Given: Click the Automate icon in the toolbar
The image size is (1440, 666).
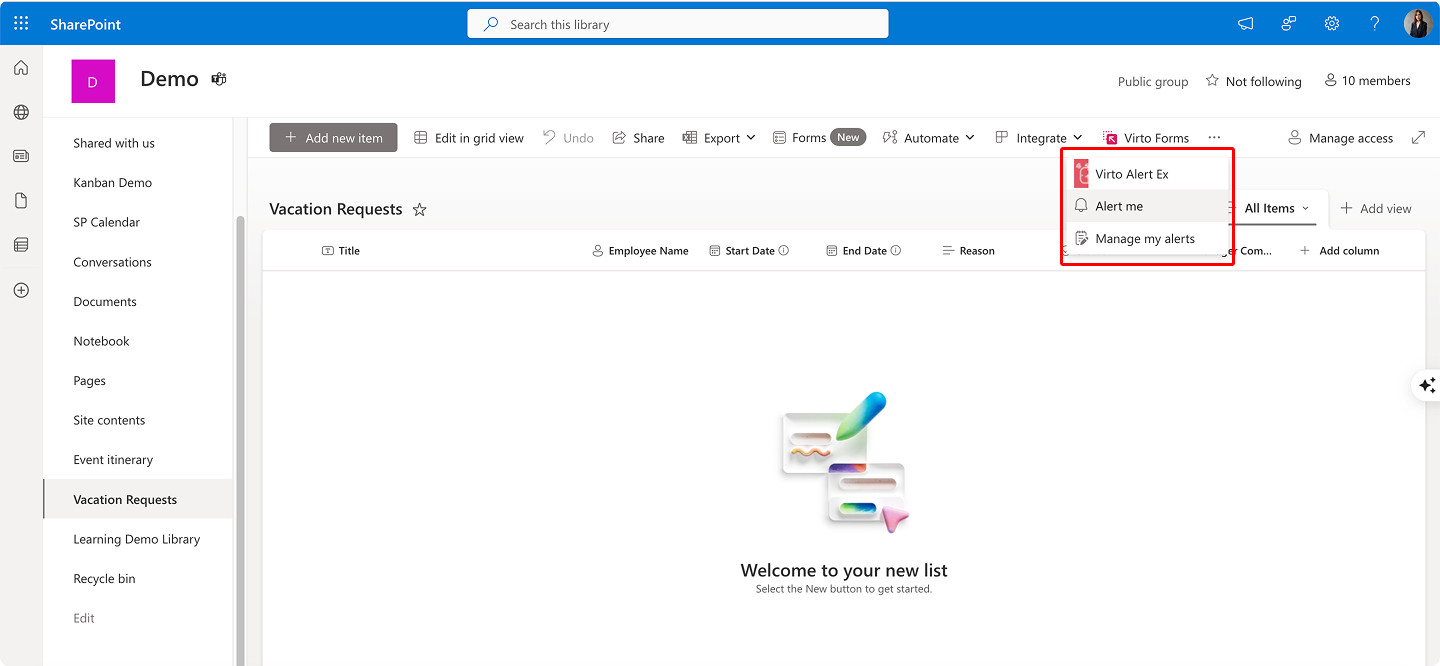Looking at the screenshot, I should click(x=889, y=137).
